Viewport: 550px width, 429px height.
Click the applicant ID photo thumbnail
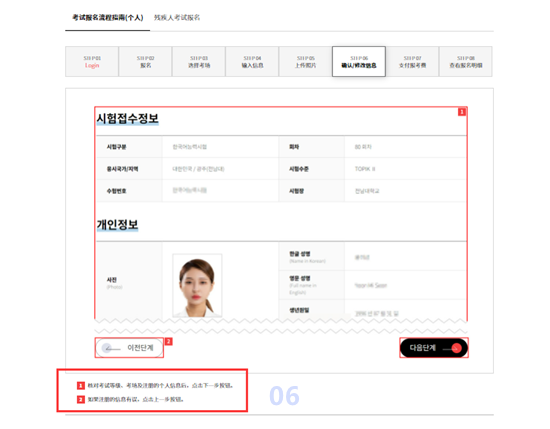[197, 286]
